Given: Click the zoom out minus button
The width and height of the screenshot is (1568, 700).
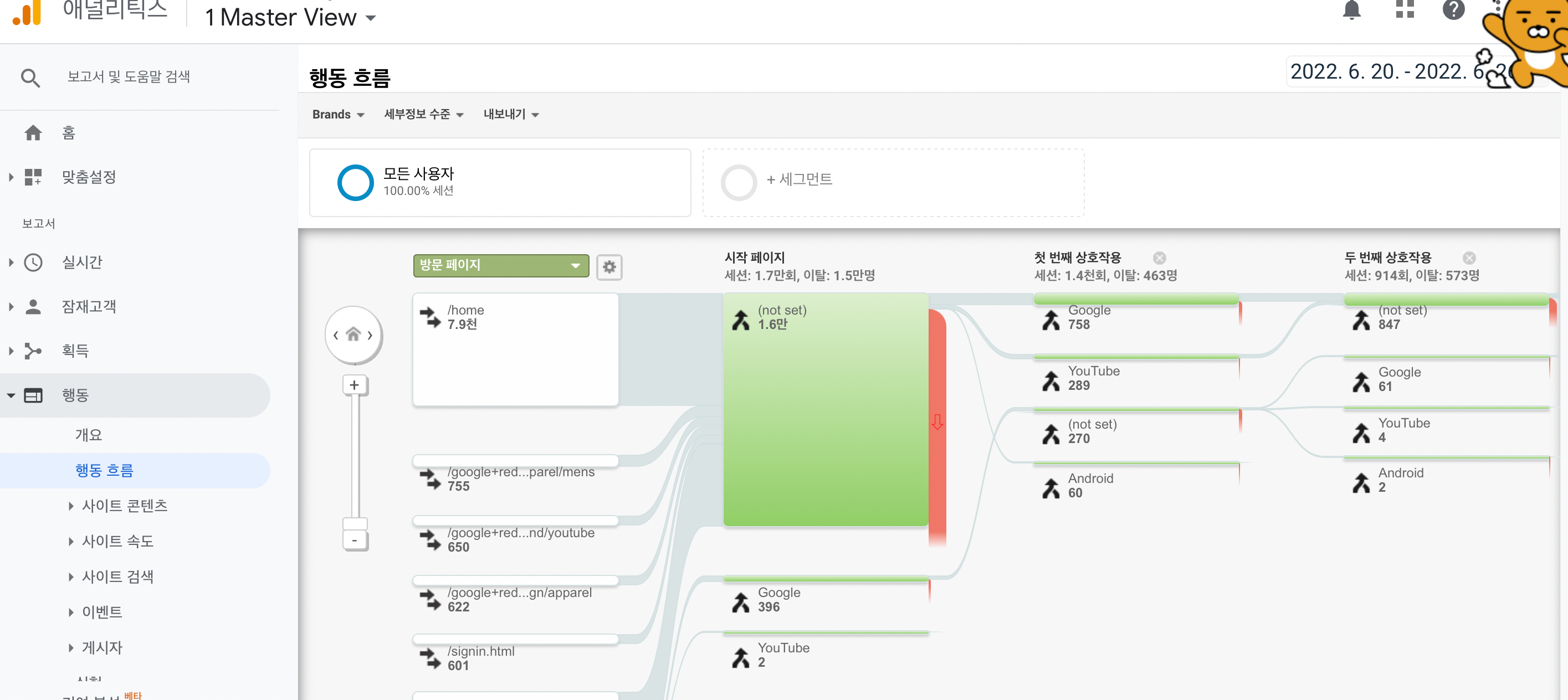Looking at the screenshot, I should pos(354,540).
